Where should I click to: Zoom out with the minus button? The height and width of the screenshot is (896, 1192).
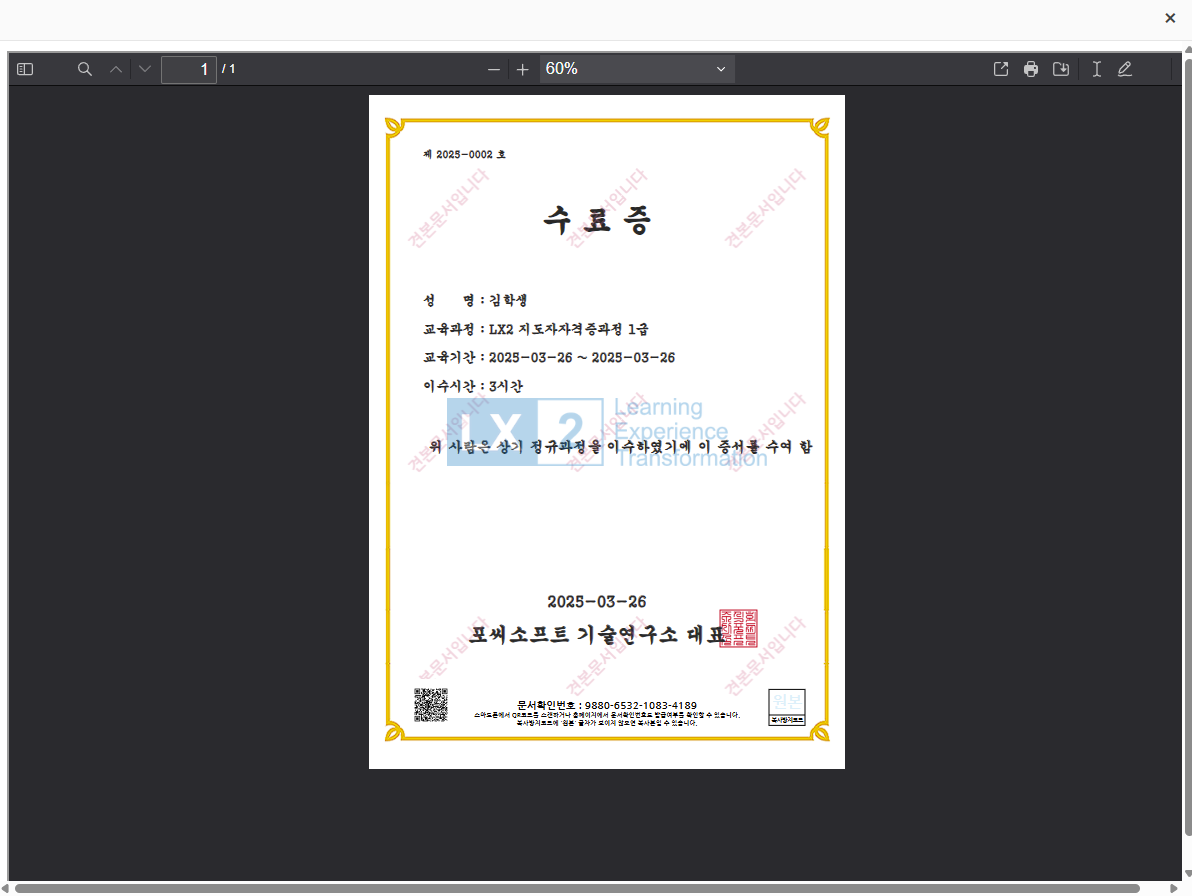[x=493, y=69]
